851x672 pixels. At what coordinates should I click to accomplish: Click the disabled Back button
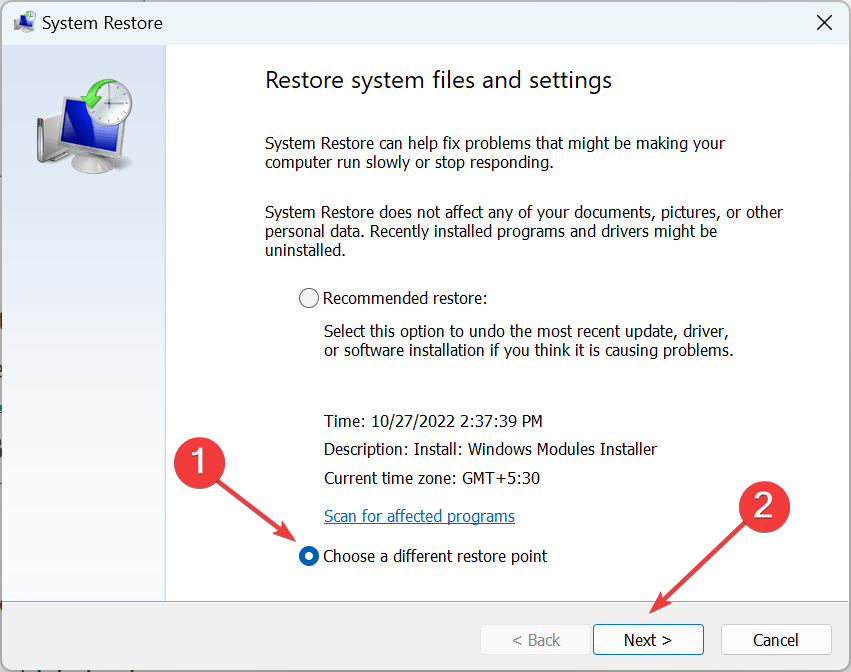535,639
